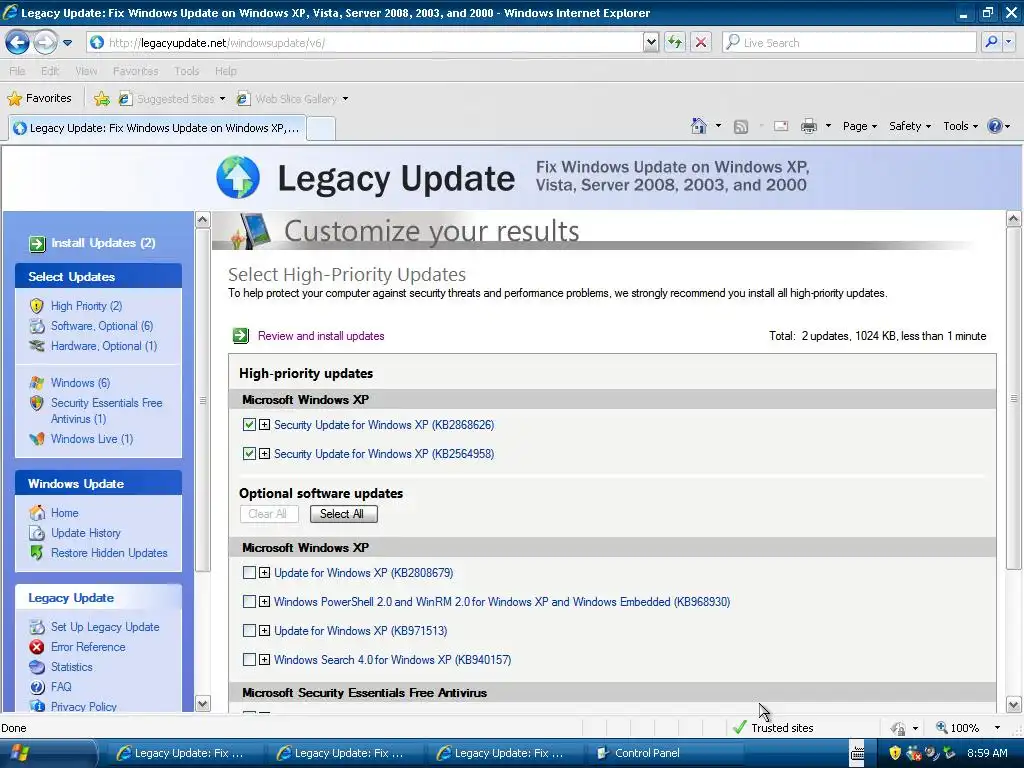Viewport: 1024px width, 768px height.
Task: Click the Refresh page icon
Action: coord(675,42)
